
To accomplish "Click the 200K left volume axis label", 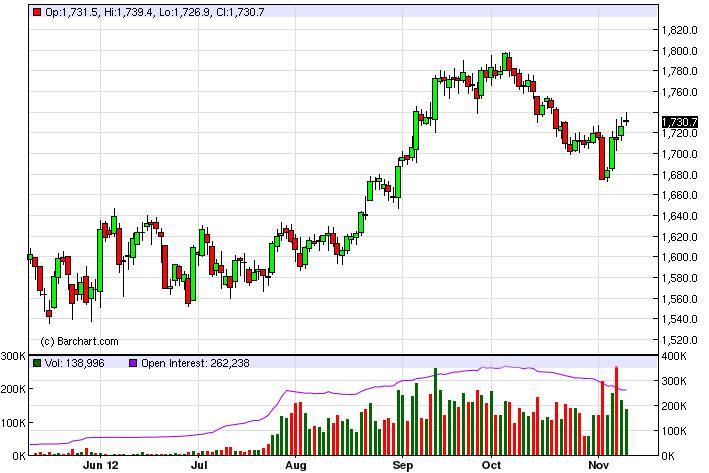I will coord(13,389).
